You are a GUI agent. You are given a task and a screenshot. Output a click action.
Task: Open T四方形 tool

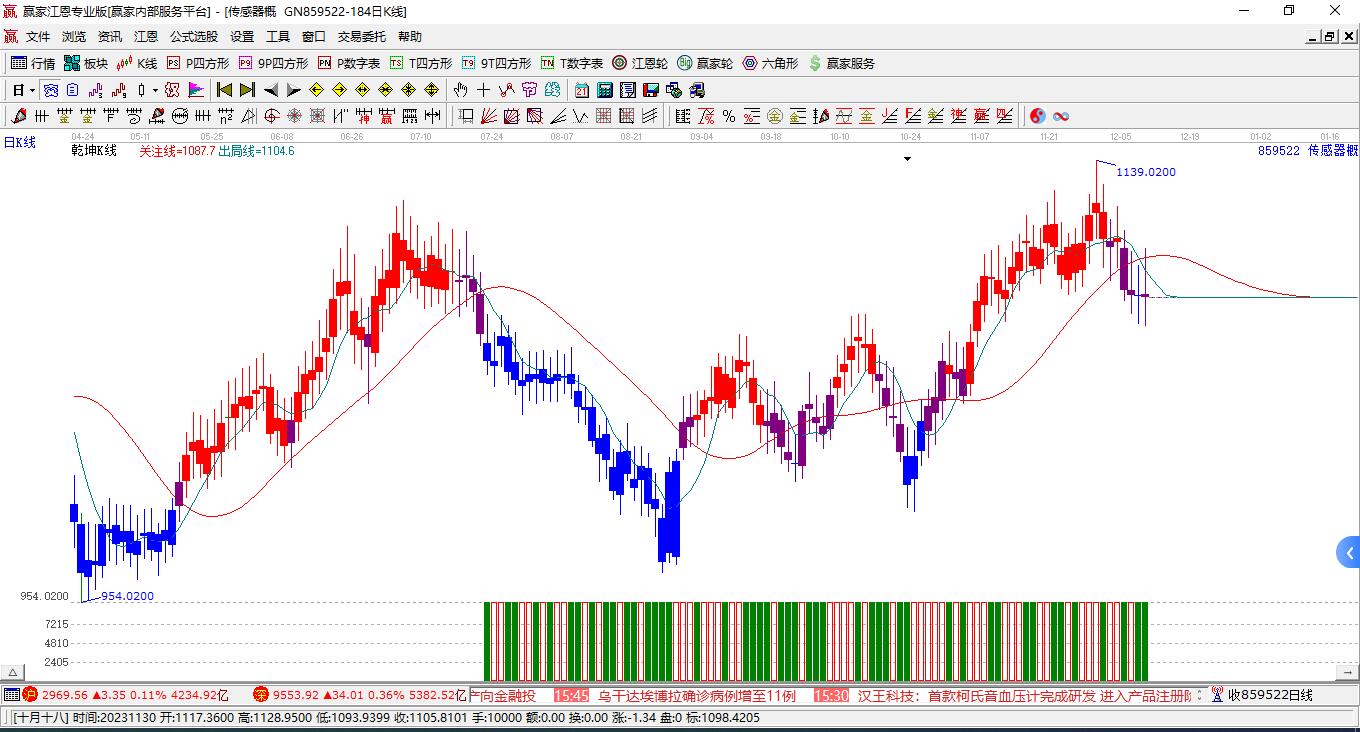tap(421, 63)
